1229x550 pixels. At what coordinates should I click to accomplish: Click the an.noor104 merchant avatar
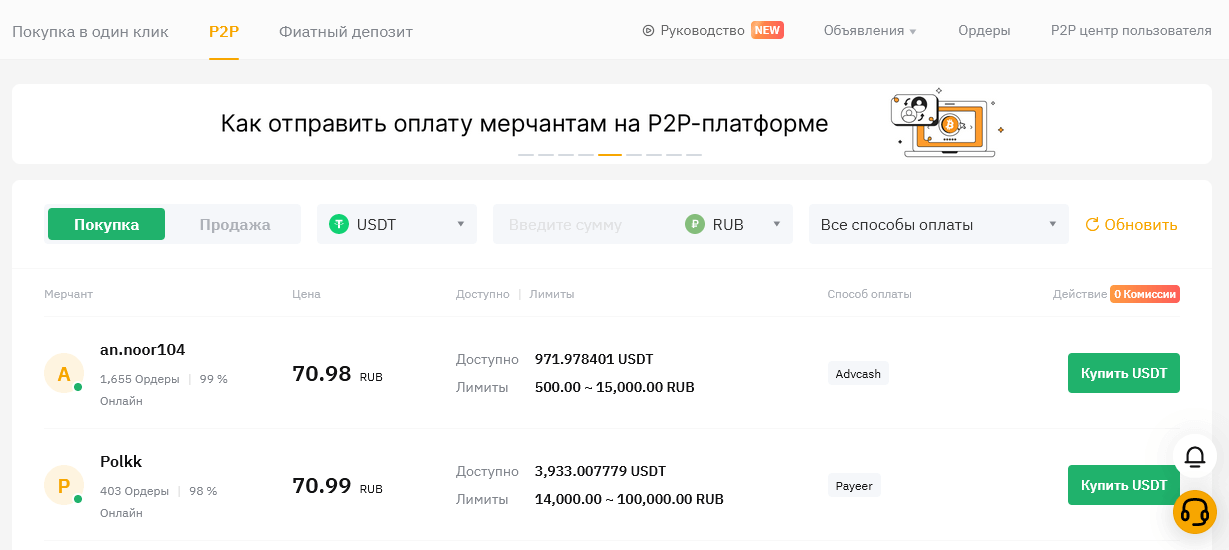coord(64,374)
